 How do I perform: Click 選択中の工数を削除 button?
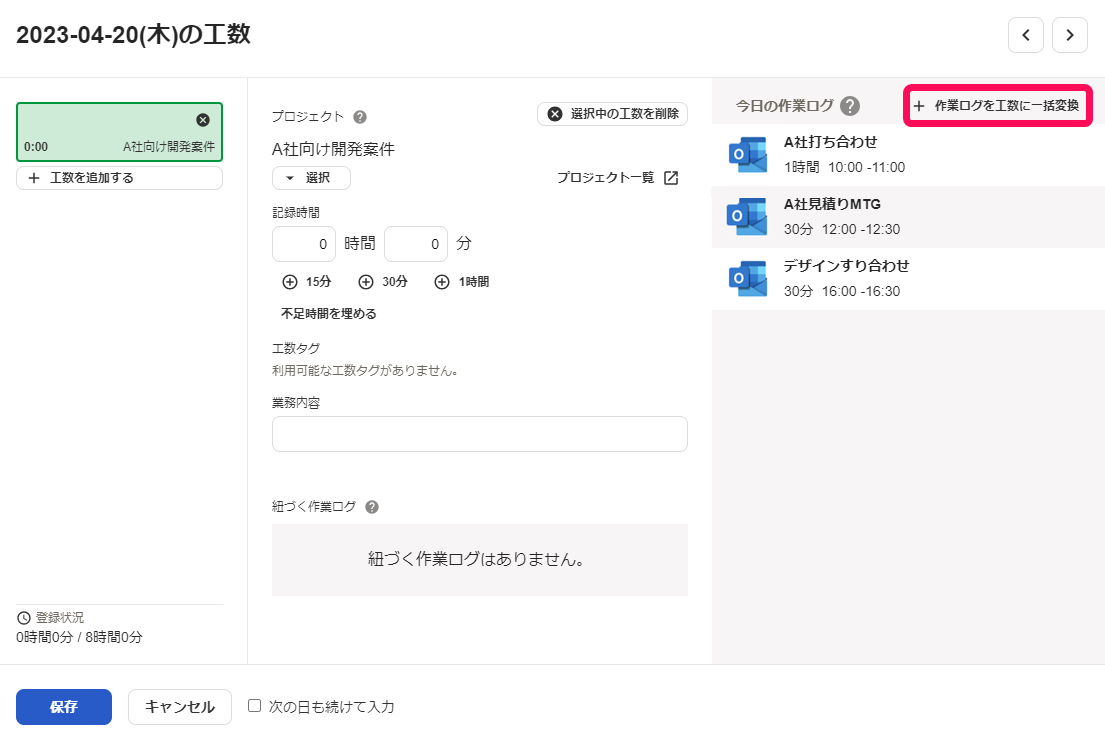(612, 114)
